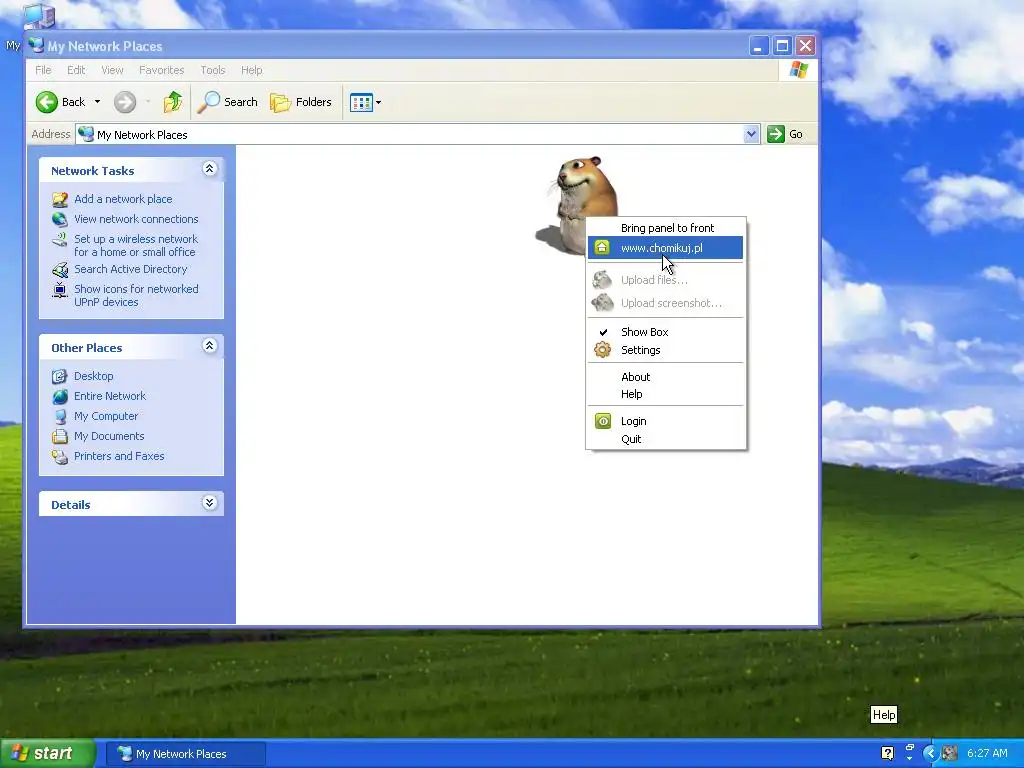1024x768 pixels.
Task: Click the UPnP devices icon
Action: click(60, 289)
